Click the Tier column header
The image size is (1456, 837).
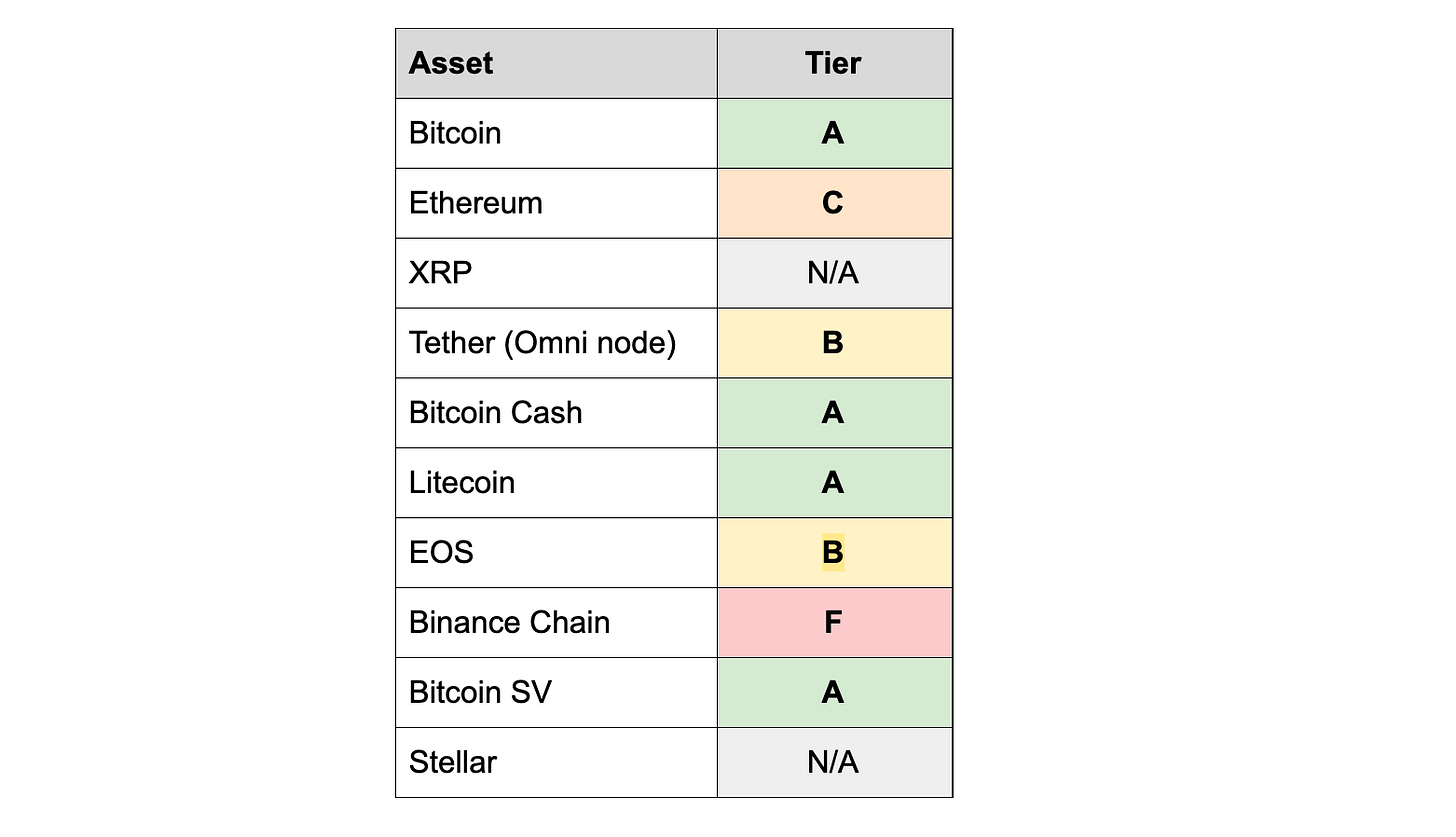tap(834, 63)
